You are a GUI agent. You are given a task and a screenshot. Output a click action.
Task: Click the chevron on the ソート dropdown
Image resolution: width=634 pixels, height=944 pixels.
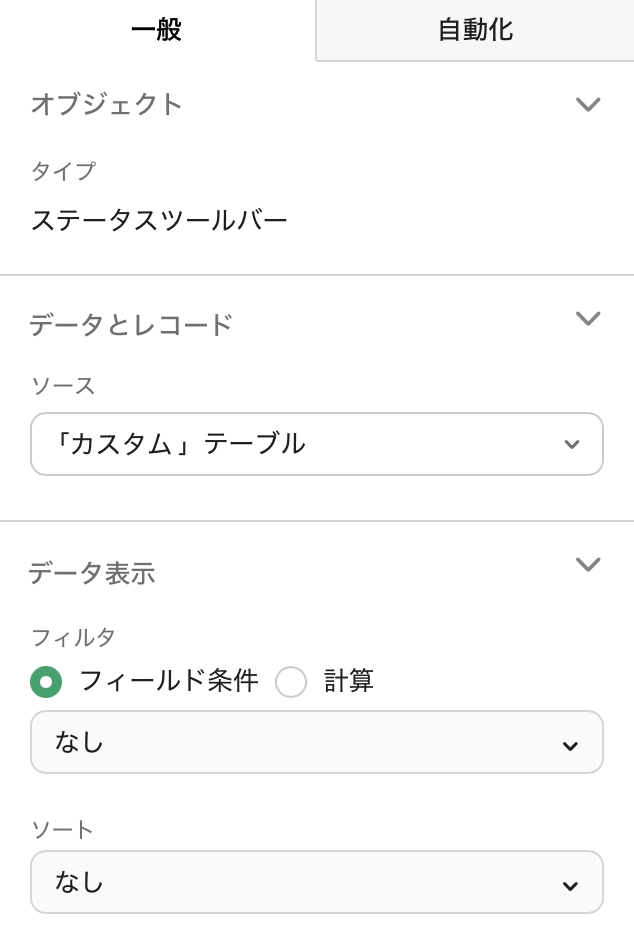[570, 882]
